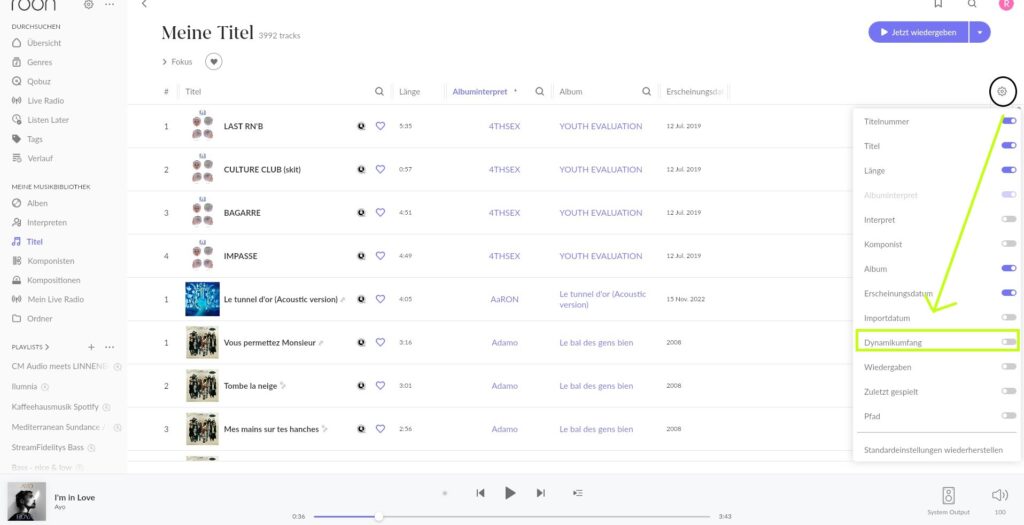Click the System Output speaker icon
The image size is (1024, 525).
[948, 496]
